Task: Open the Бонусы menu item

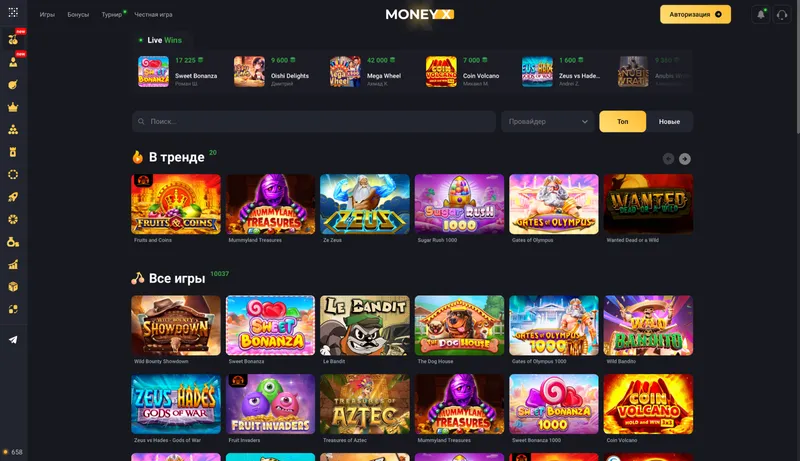Action: (78, 15)
